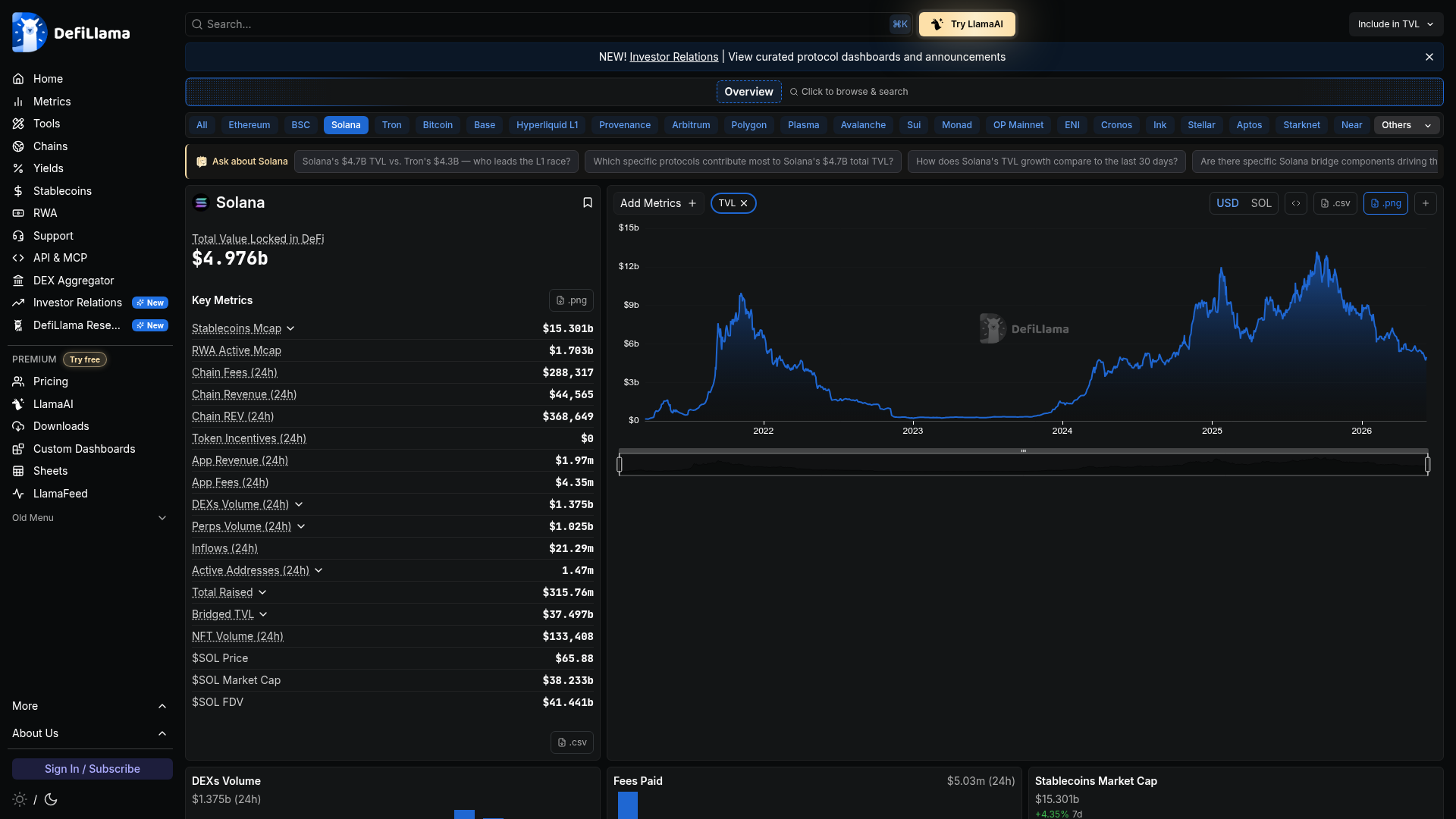Click the DefiLlama logo
The image size is (1456, 819).
[71, 33]
